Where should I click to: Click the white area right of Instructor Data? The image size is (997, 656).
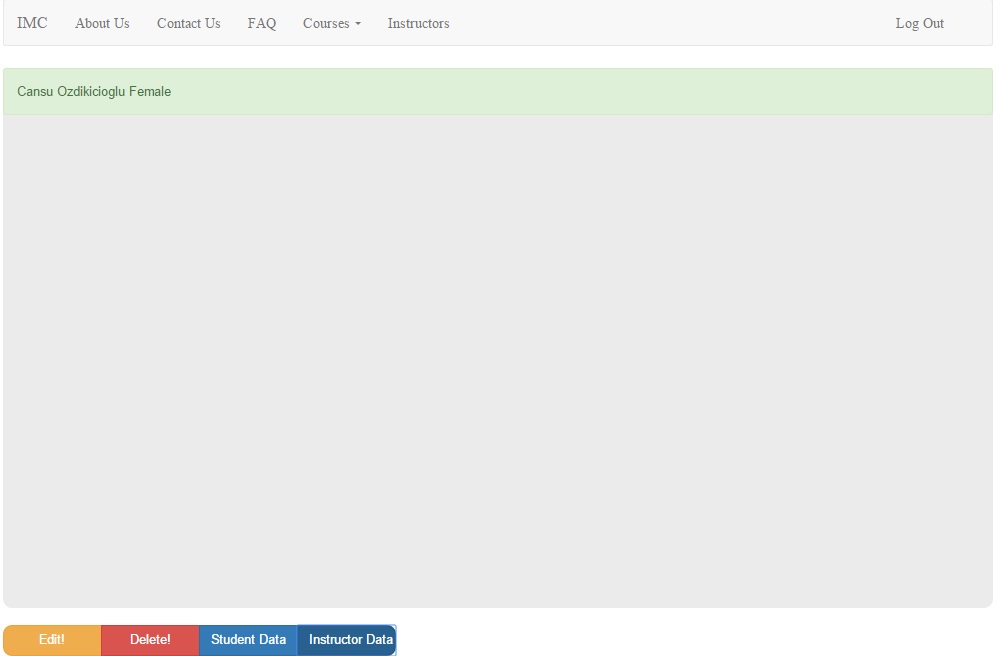click(x=690, y=640)
